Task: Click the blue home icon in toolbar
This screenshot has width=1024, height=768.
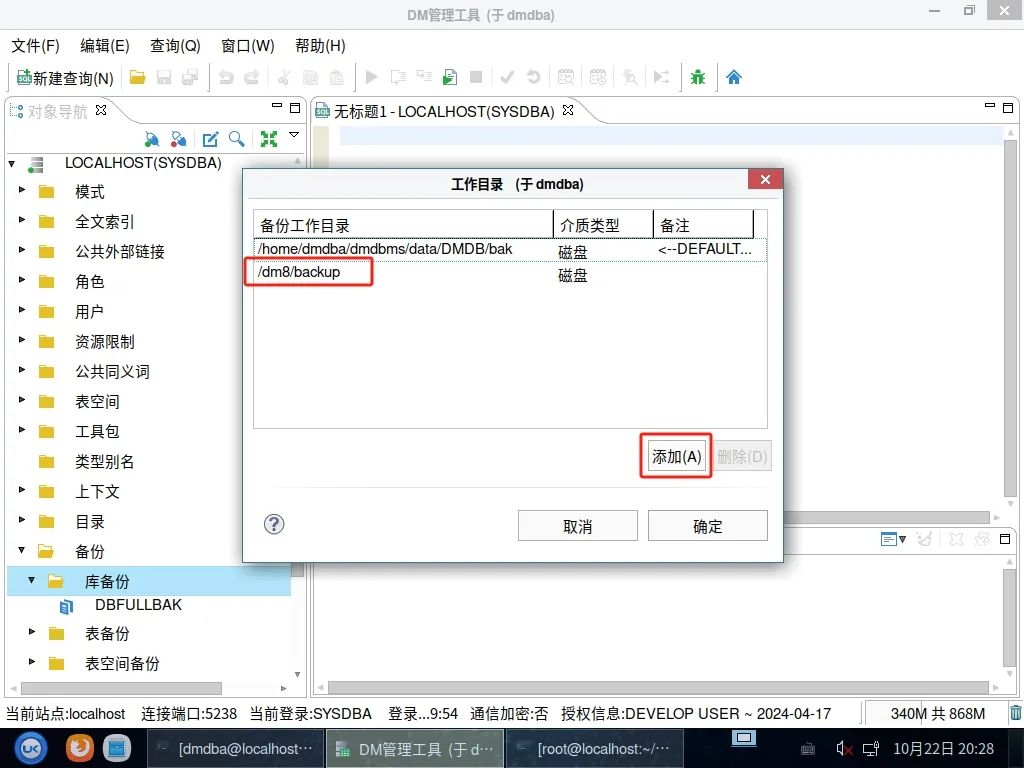Action: tap(734, 77)
